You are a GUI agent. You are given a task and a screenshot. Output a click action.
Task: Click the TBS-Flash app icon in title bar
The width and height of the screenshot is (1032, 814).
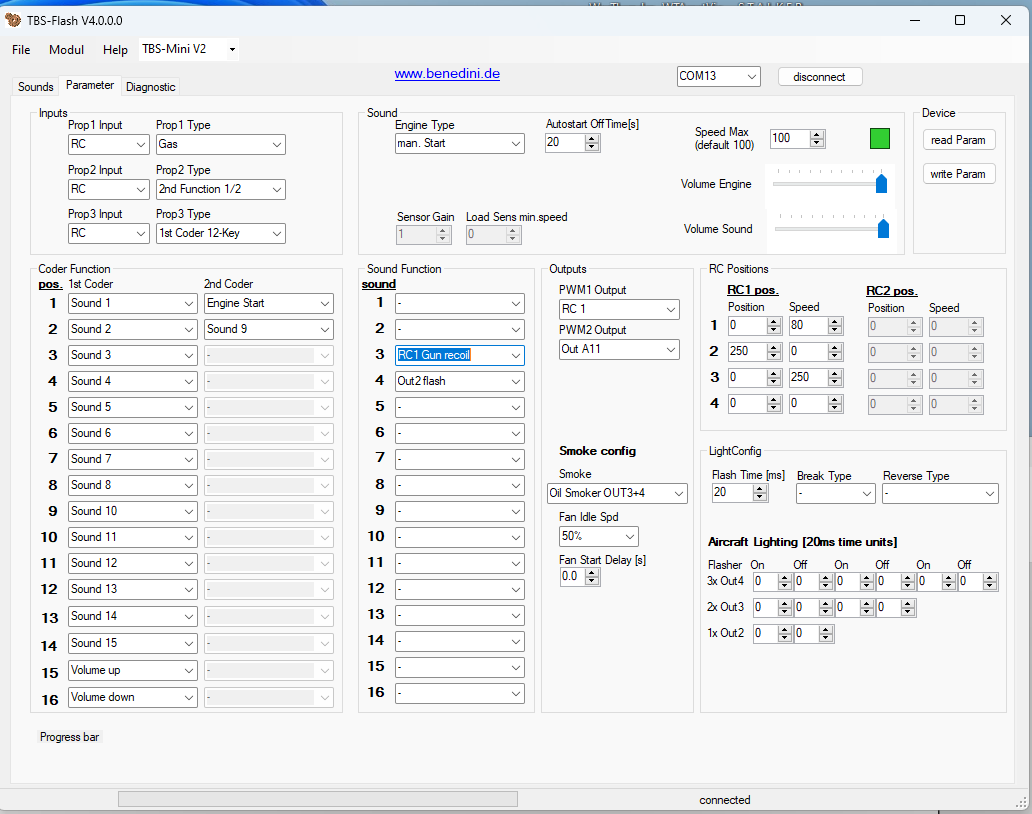(x=13, y=20)
